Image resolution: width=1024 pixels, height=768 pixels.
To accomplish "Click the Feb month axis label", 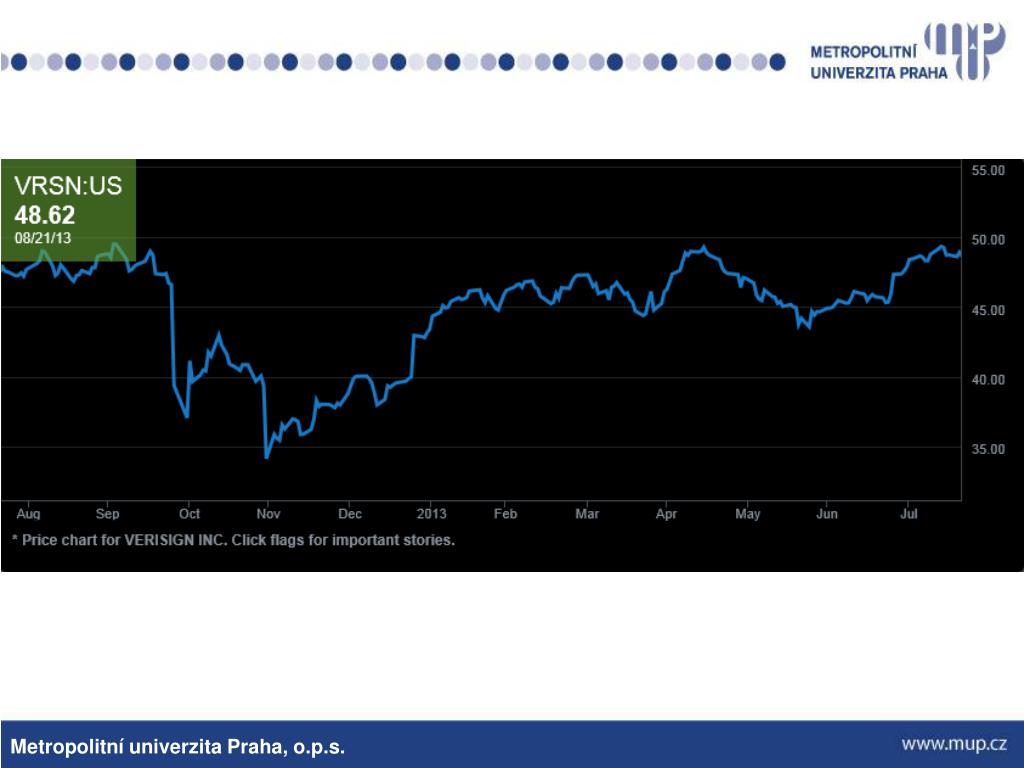I will [505, 514].
